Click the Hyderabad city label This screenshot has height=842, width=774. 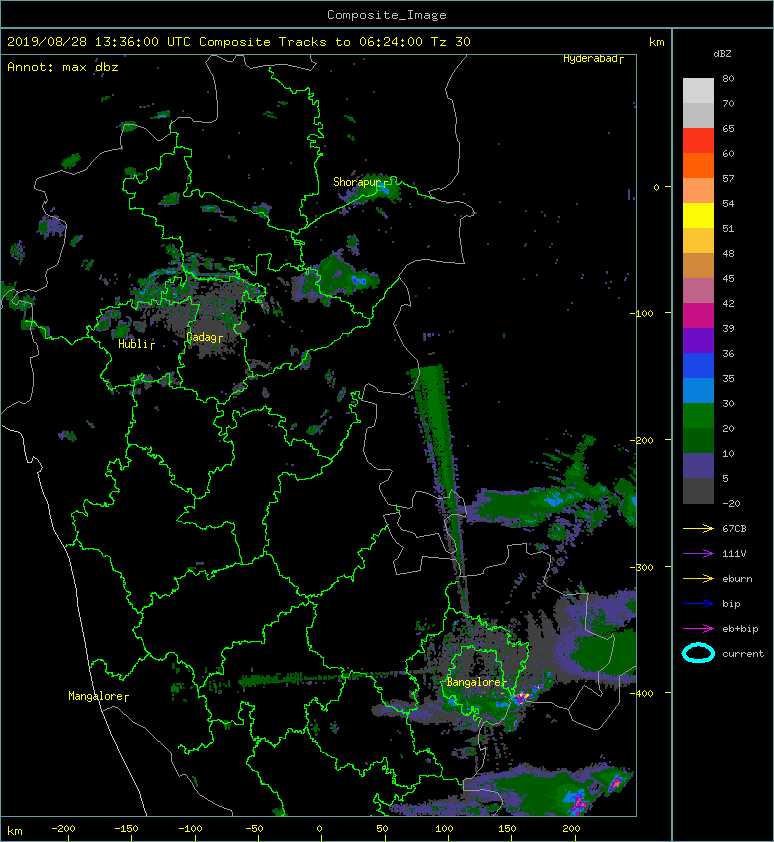pyautogui.click(x=590, y=59)
